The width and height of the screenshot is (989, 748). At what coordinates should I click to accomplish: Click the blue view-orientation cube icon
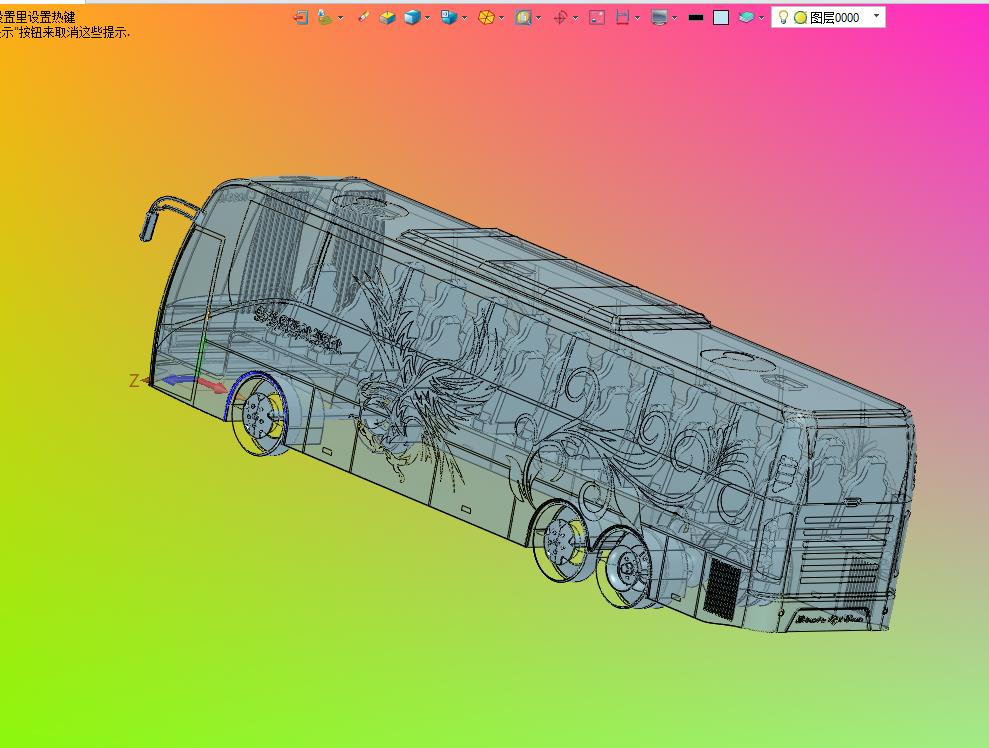[448, 18]
